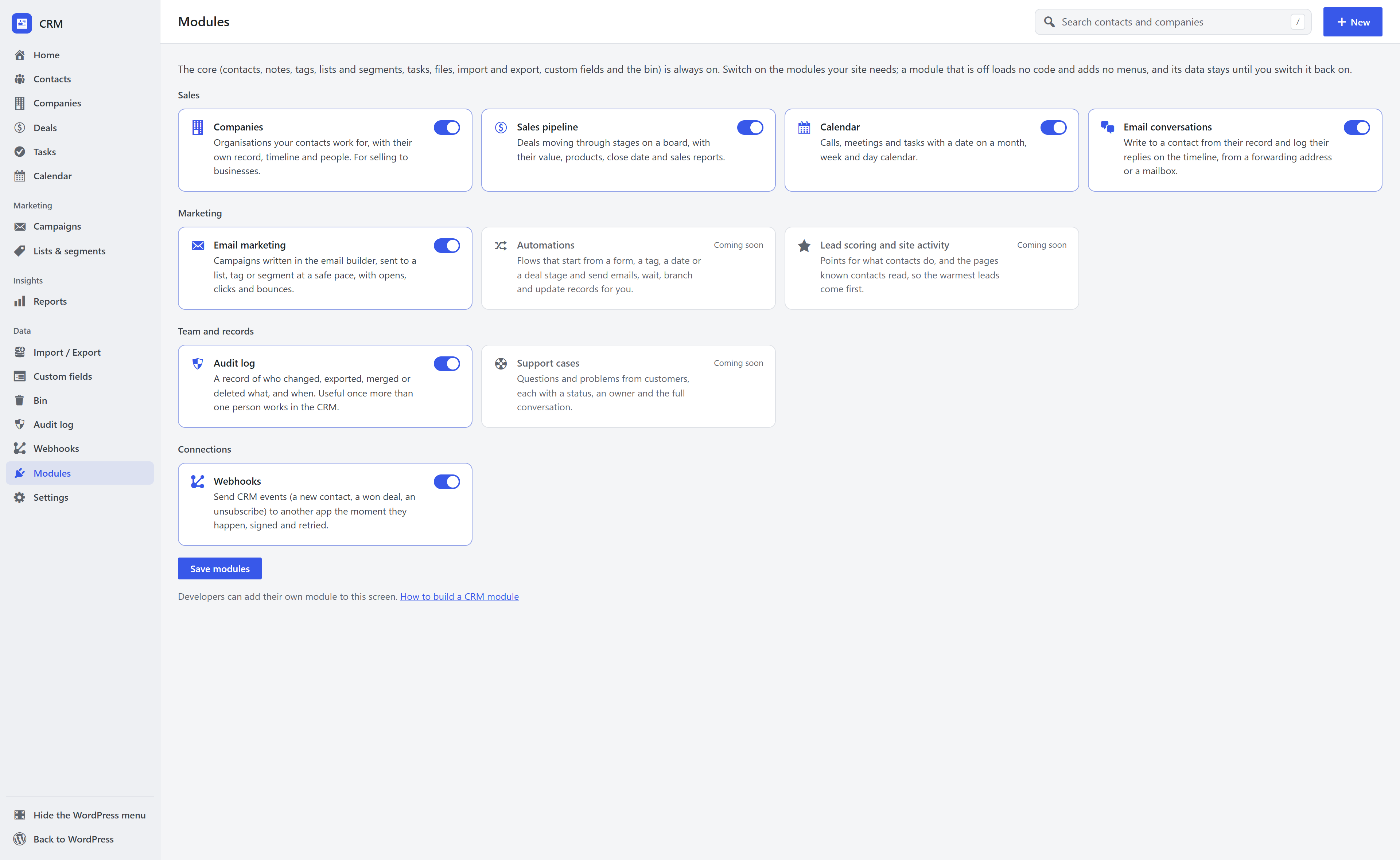Select Tasks in the sidebar
Screen dimensions: 1400x860
coord(79,152)
